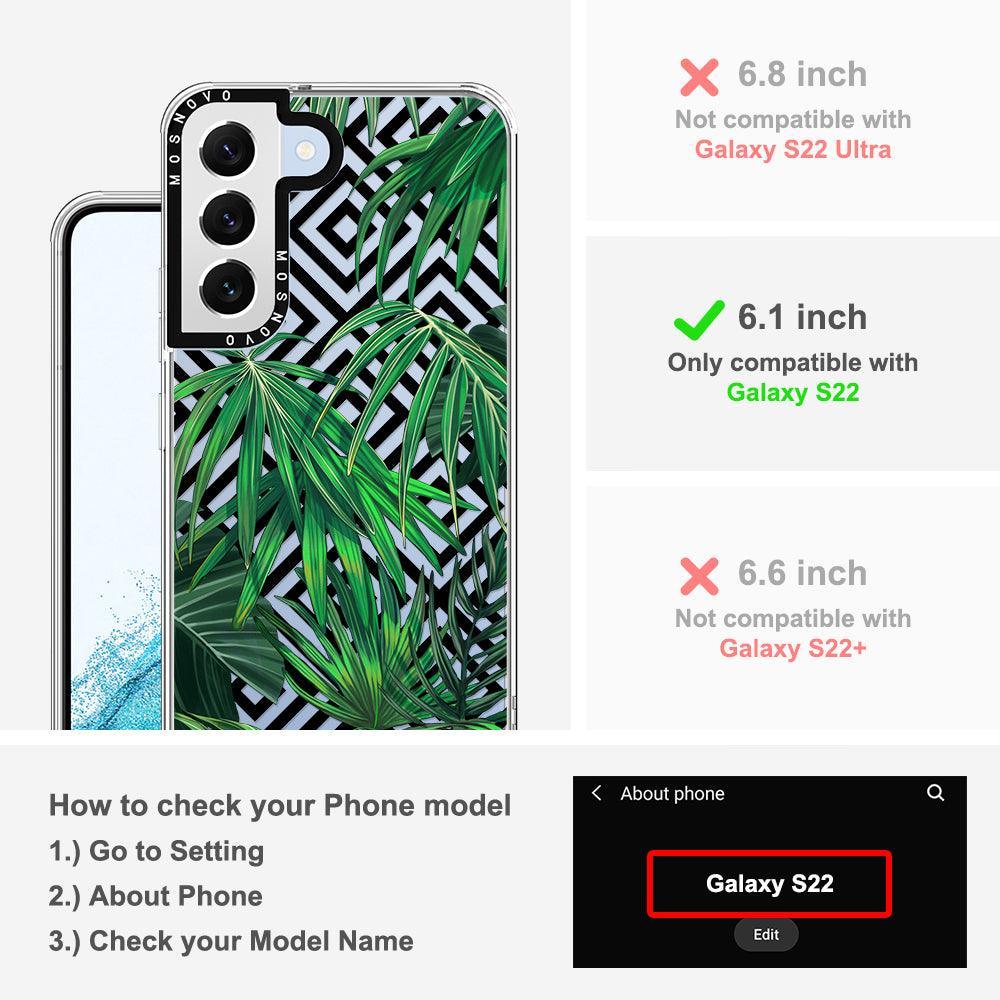
Task: Click the back arrow beside About phone
Action: coord(596,793)
